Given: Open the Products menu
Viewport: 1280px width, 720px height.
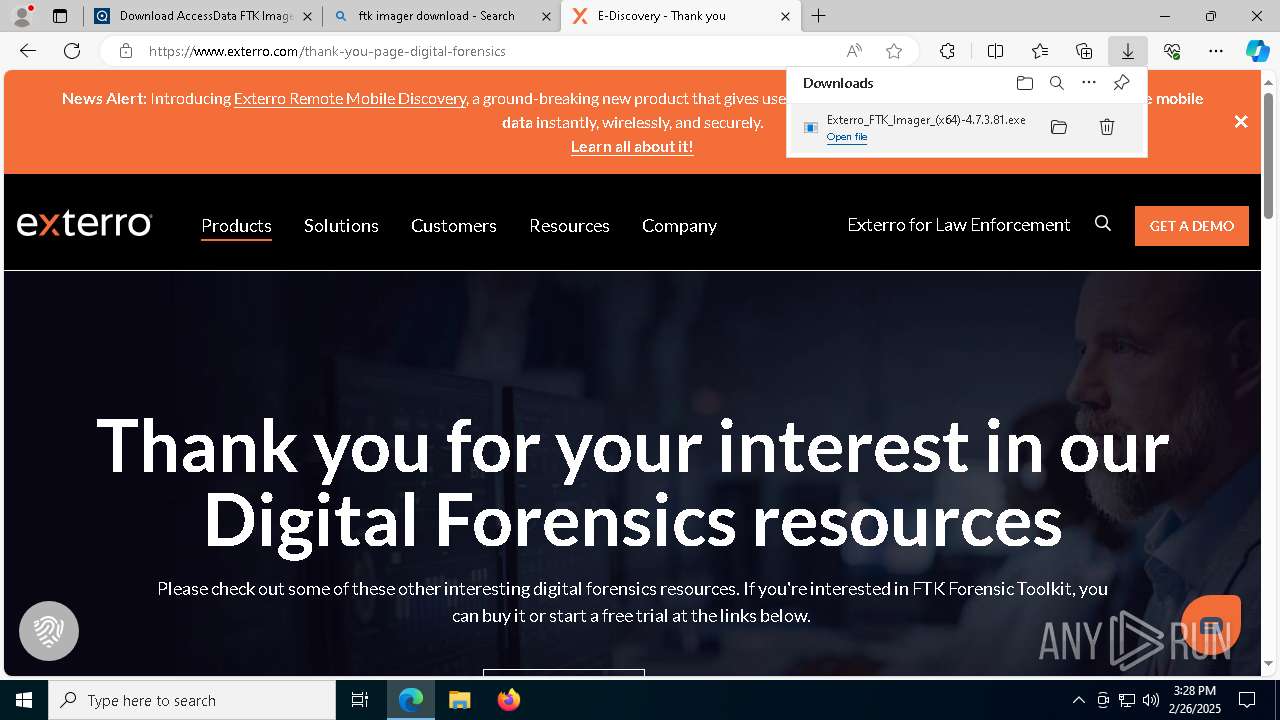Looking at the screenshot, I should 236,226.
